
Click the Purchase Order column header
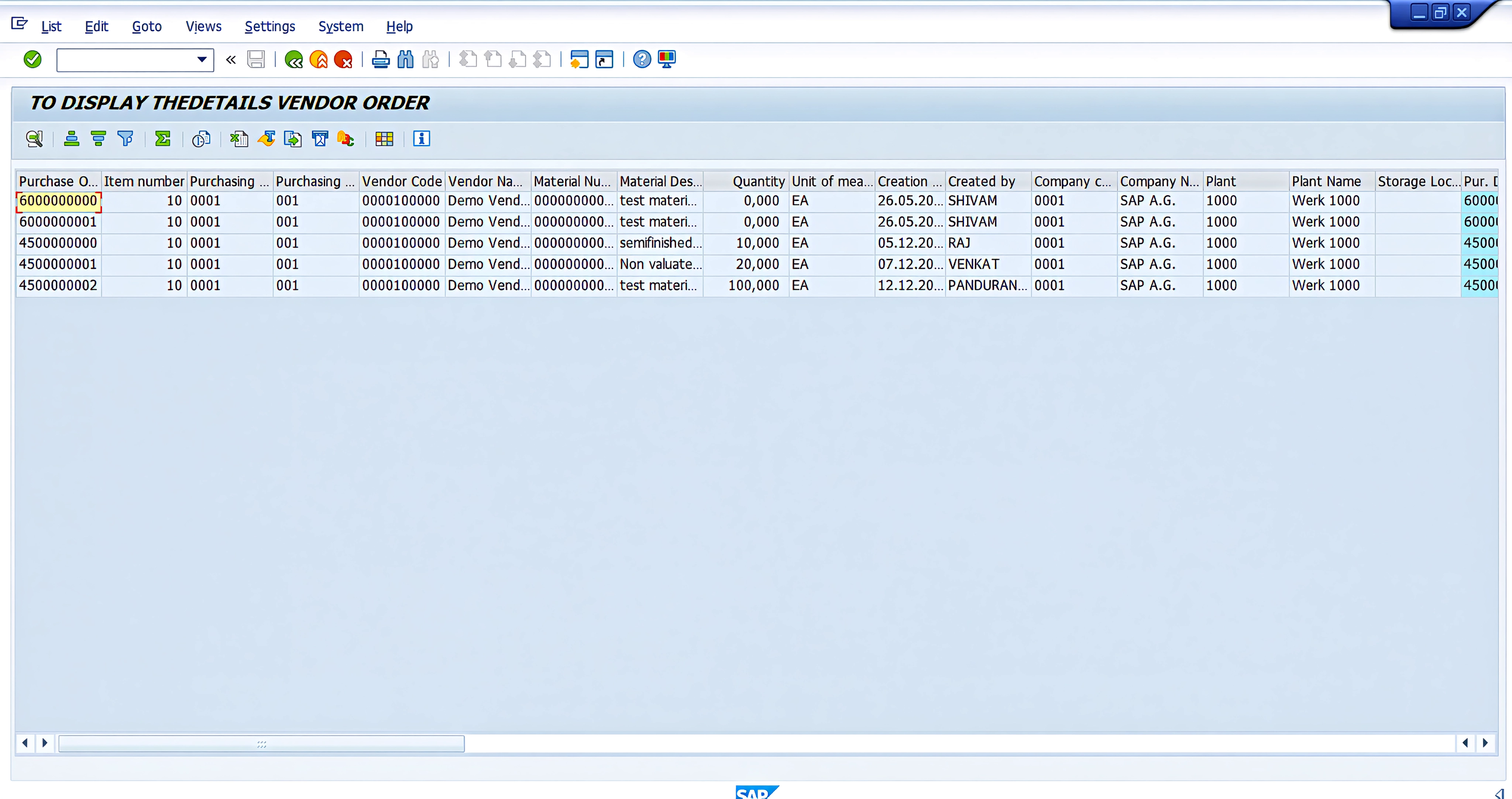(x=58, y=181)
